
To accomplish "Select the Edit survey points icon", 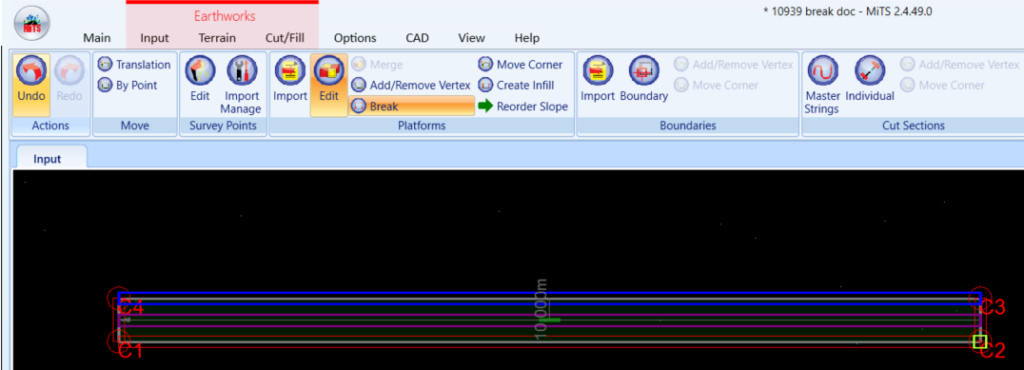I will click(x=200, y=70).
